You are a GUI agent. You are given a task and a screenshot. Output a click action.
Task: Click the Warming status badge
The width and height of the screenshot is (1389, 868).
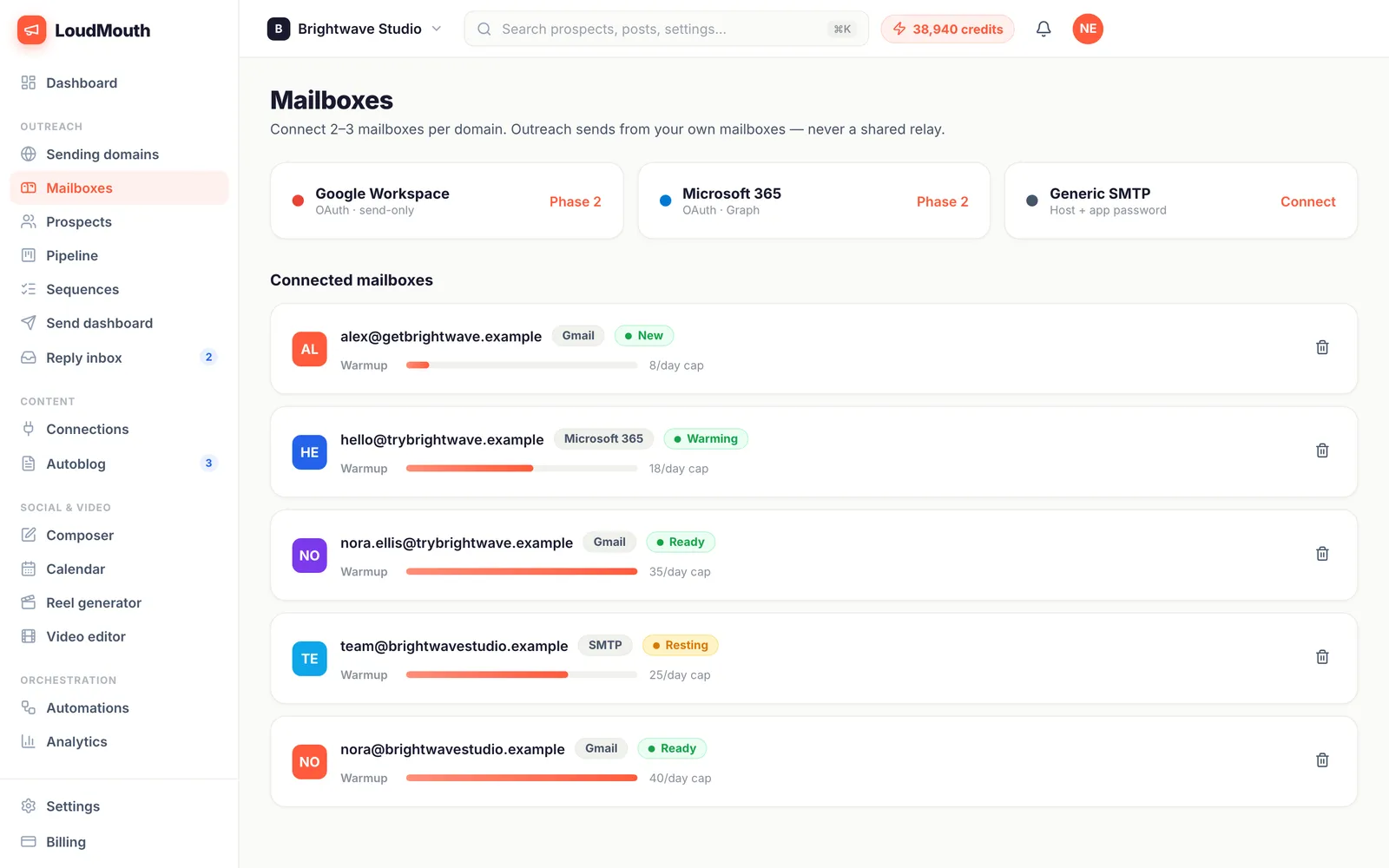[x=706, y=439]
